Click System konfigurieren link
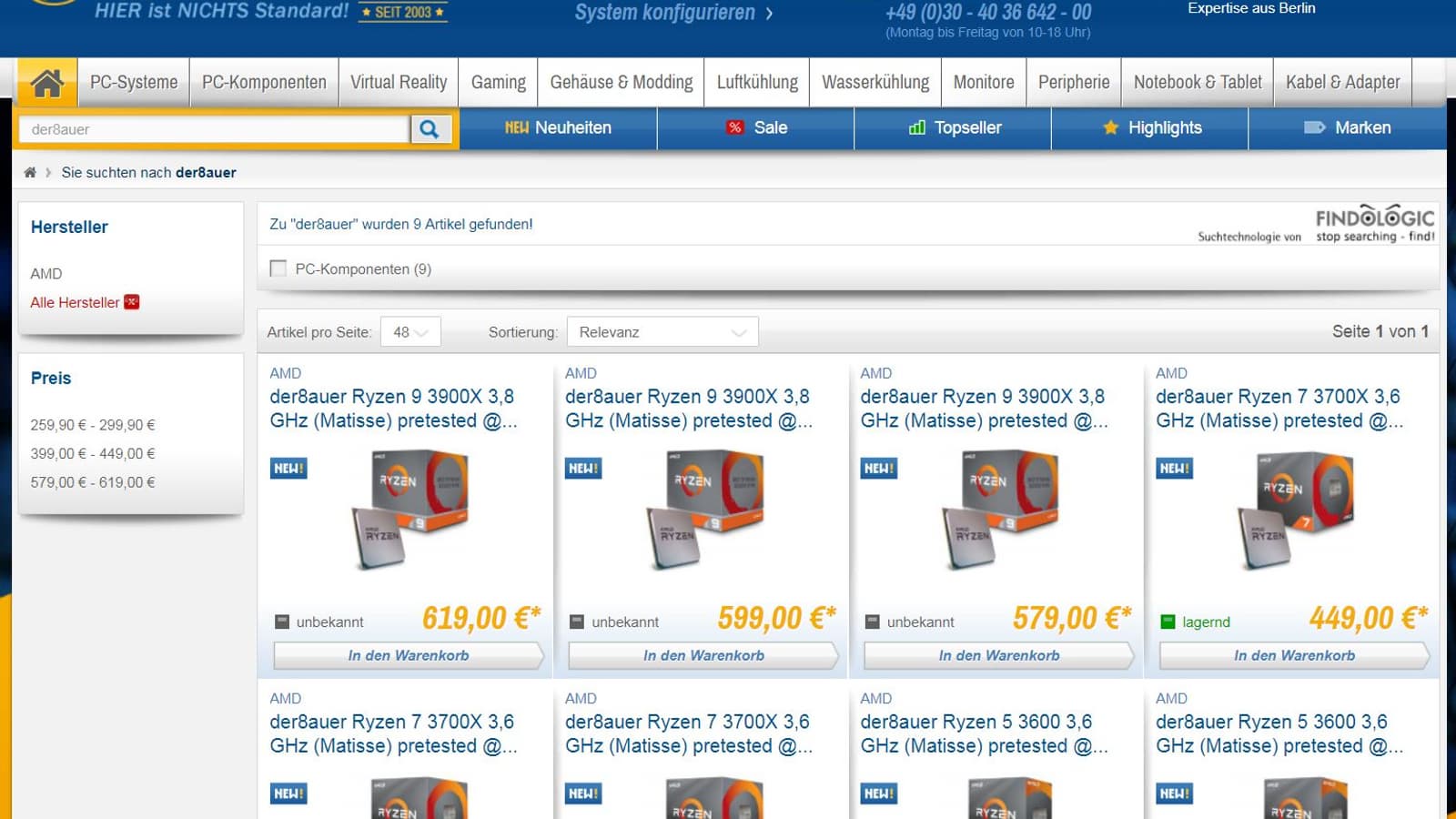 [673, 13]
